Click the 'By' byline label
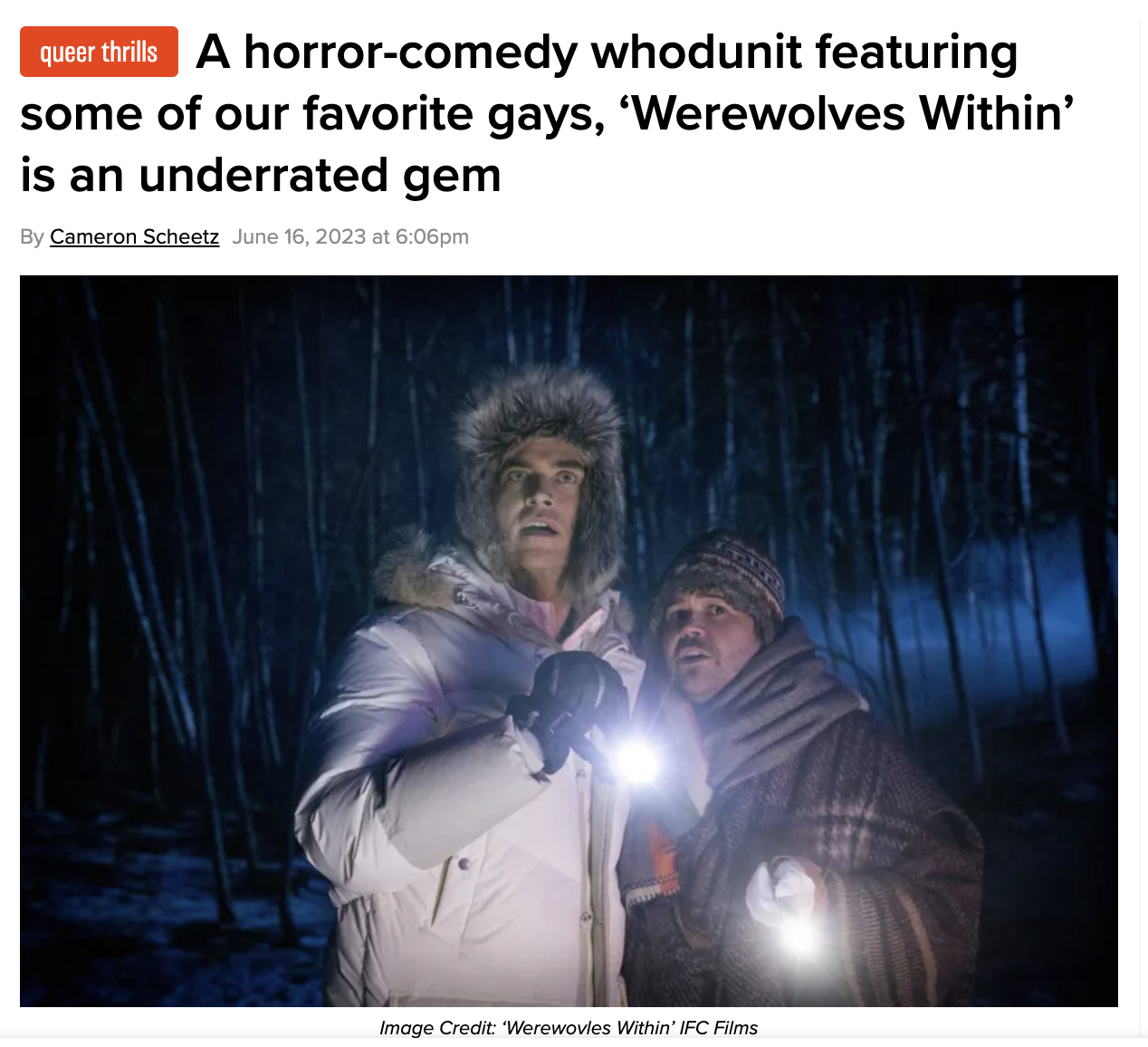 click(32, 236)
